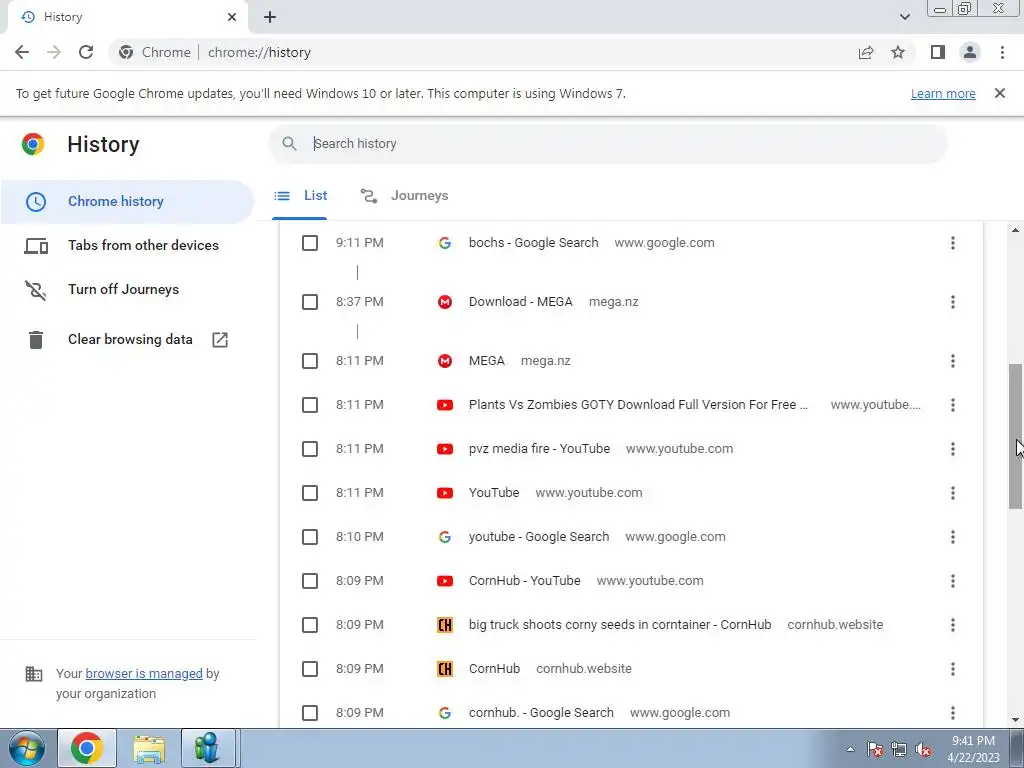Click the history list scrollbar thumb
The width and height of the screenshot is (1024, 768).
coord(1016,436)
